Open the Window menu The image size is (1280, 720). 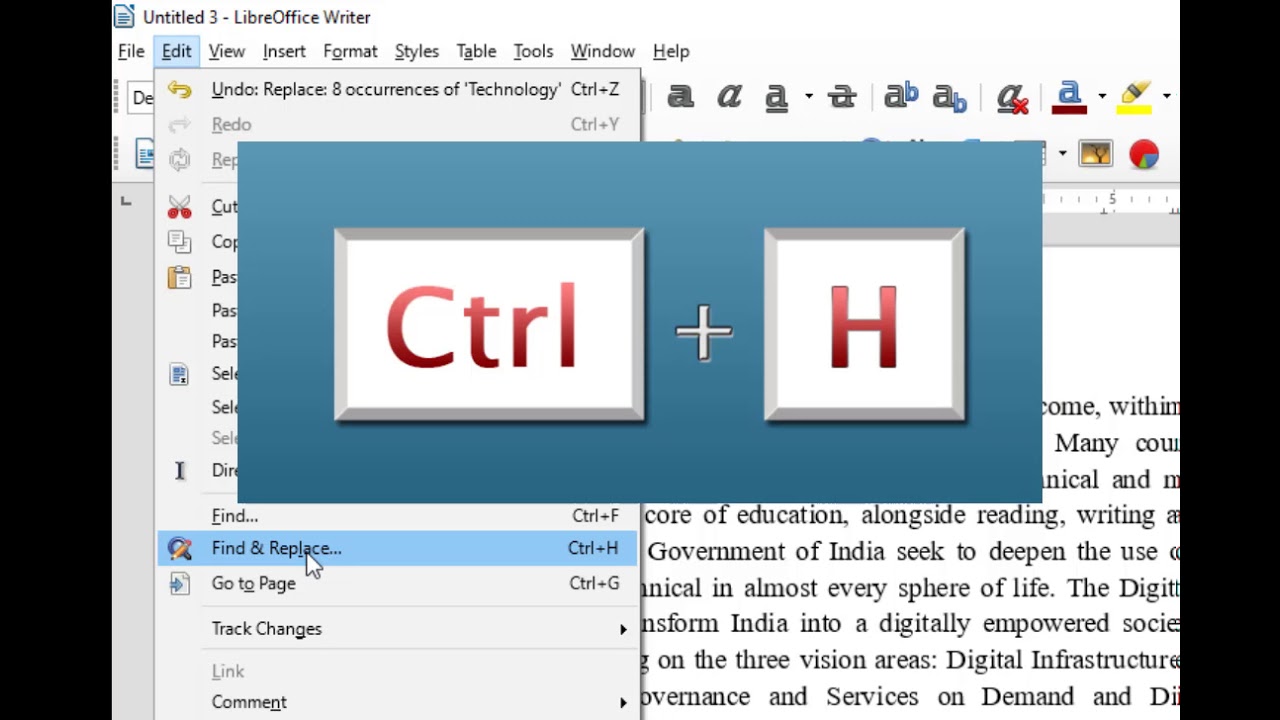pos(602,51)
